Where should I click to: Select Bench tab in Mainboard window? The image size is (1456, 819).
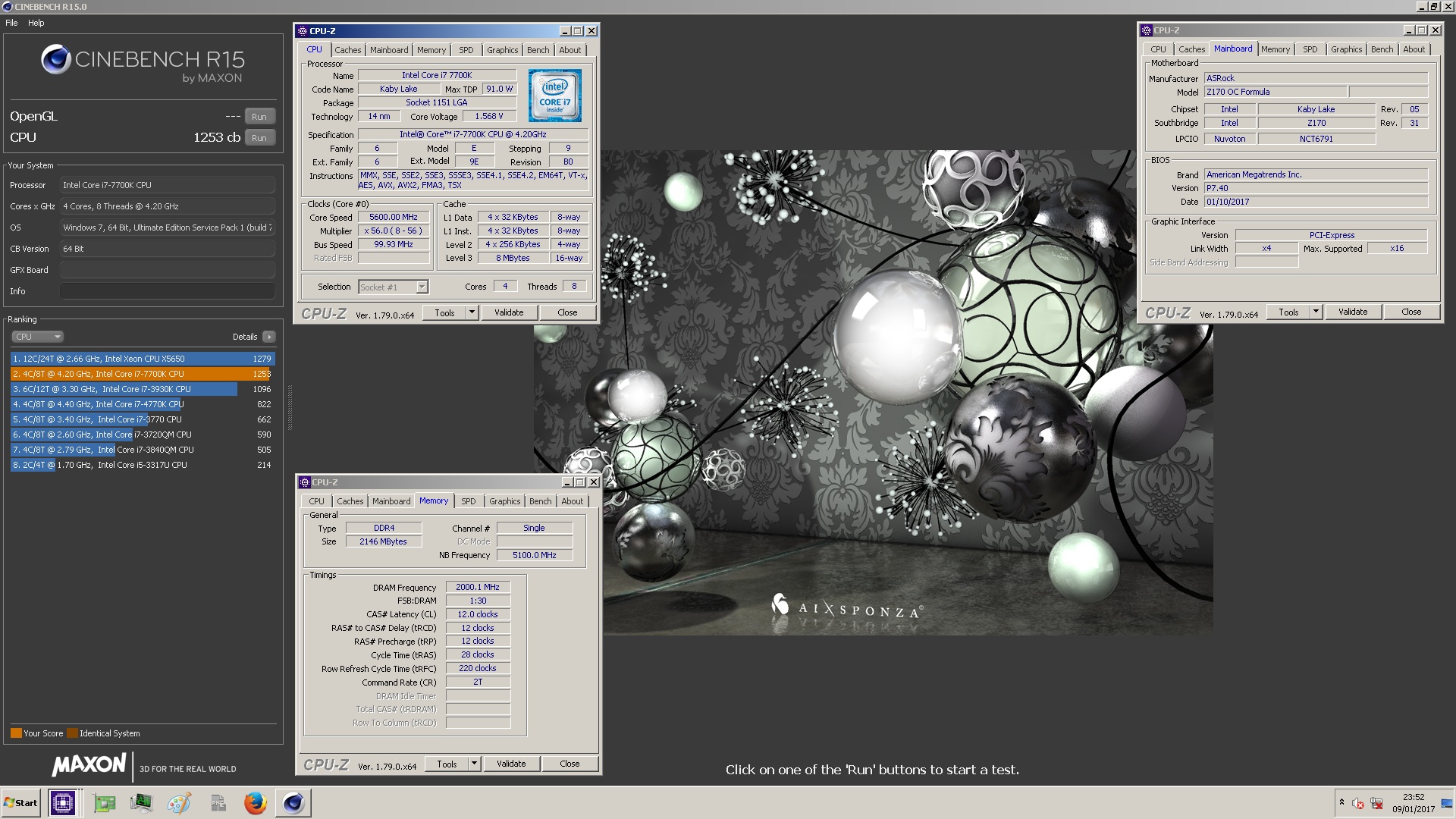(1382, 49)
